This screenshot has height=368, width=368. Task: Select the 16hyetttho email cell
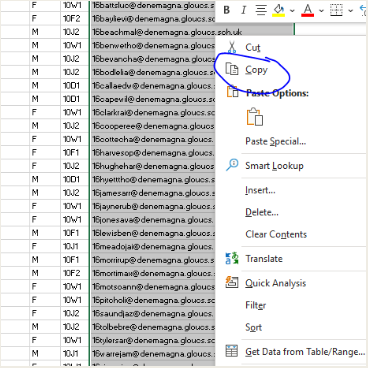153,180
